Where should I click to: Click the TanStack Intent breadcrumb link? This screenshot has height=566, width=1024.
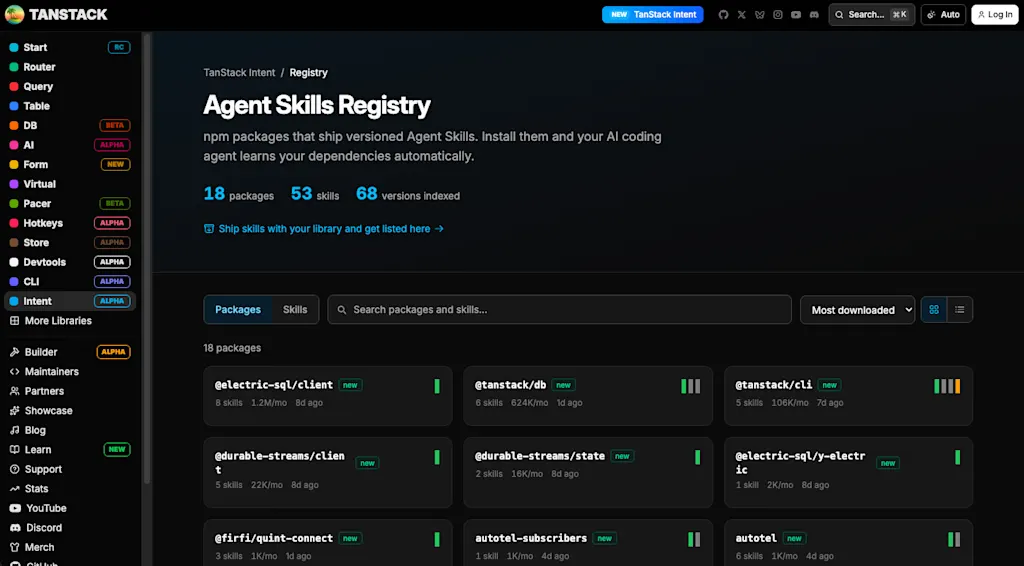tap(239, 72)
